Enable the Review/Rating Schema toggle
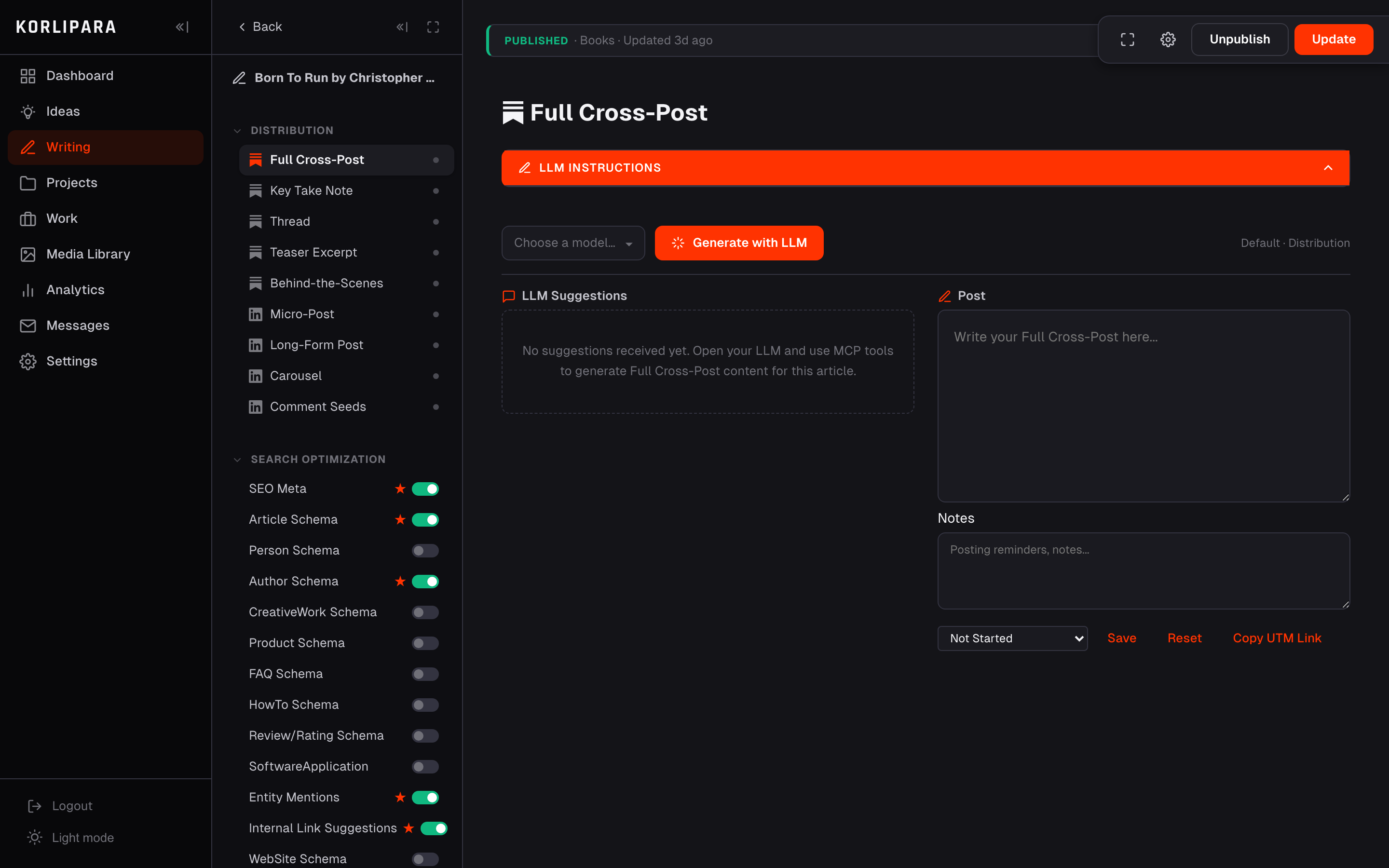The height and width of the screenshot is (868, 1389). [425, 736]
